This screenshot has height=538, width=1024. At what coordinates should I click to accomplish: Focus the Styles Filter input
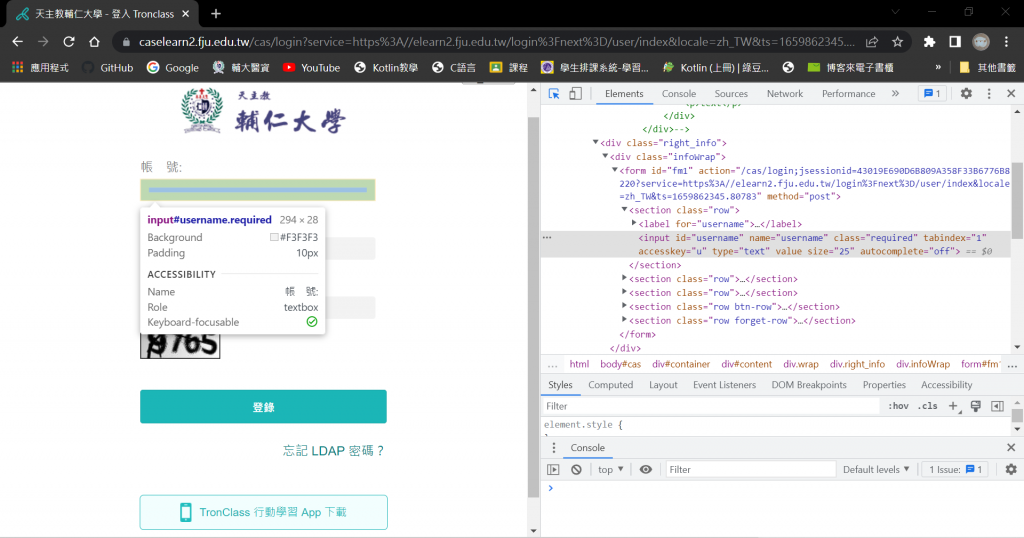click(711, 406)
